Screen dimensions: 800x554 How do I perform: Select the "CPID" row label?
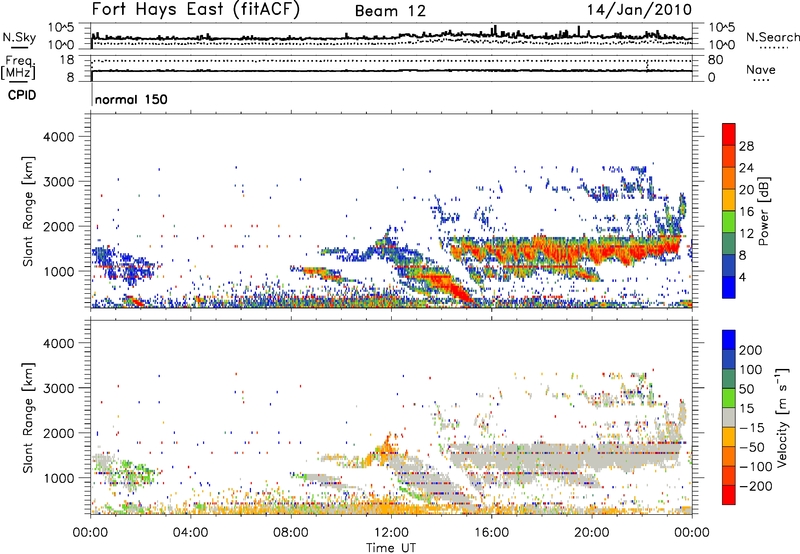pyautogui.click(x=22, y=95)
